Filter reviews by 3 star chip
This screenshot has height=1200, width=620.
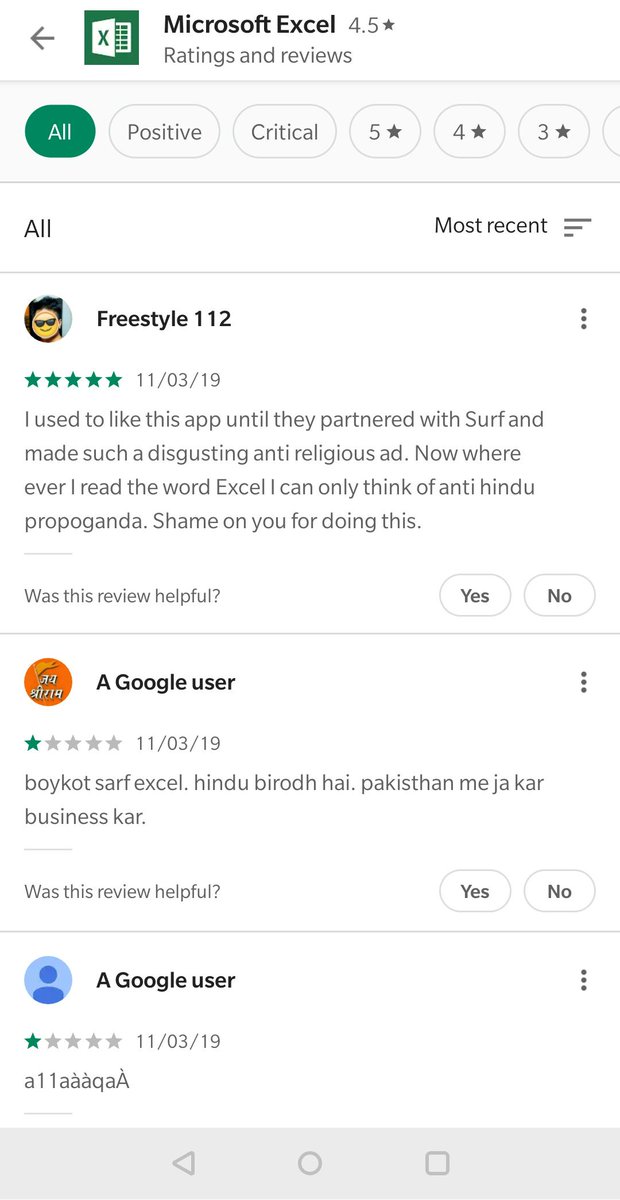pyautogui.click(x=554, y=132)
